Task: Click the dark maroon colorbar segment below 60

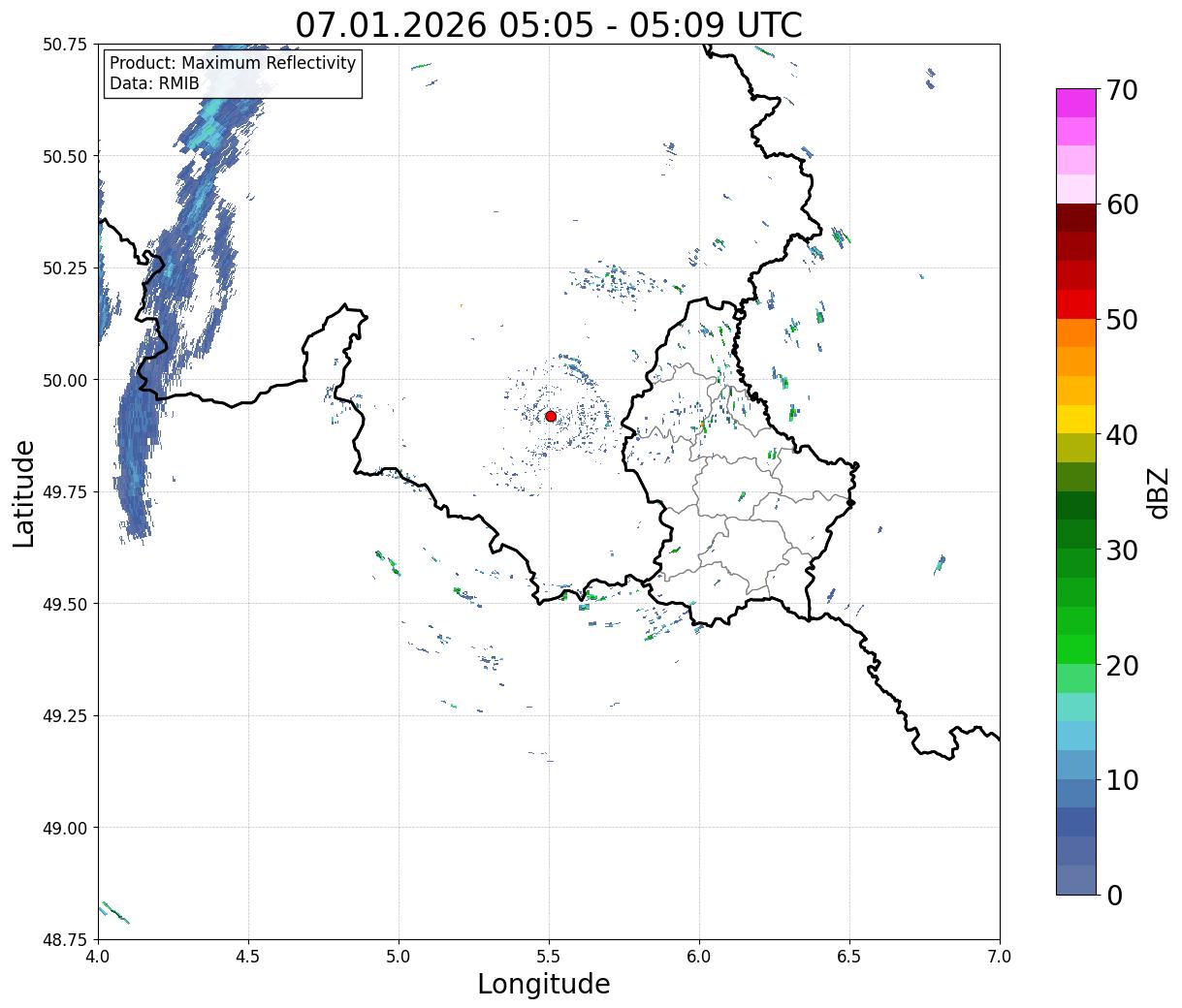Action: (x=1076, y=218)
